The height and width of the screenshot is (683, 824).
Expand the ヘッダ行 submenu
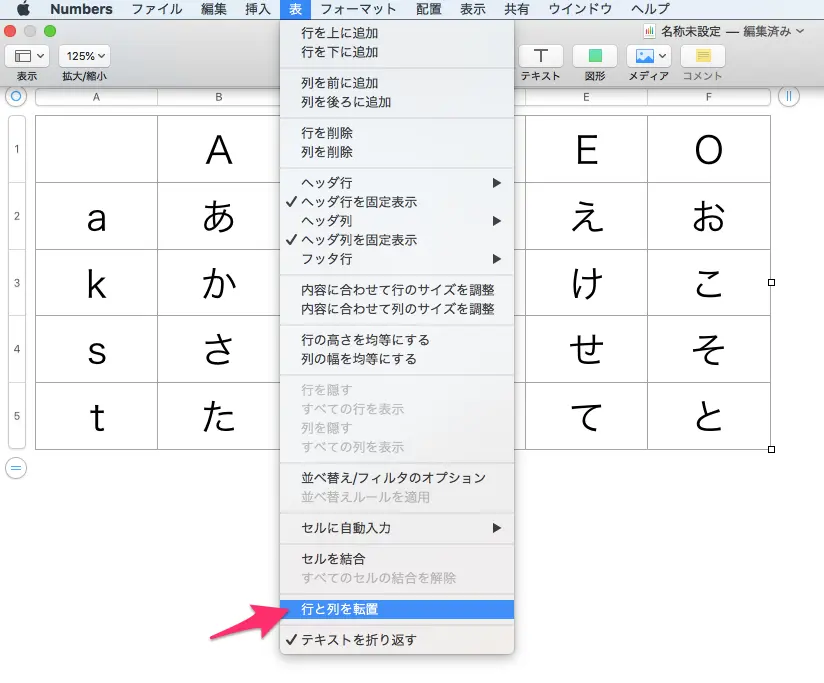tap(400, 183)
